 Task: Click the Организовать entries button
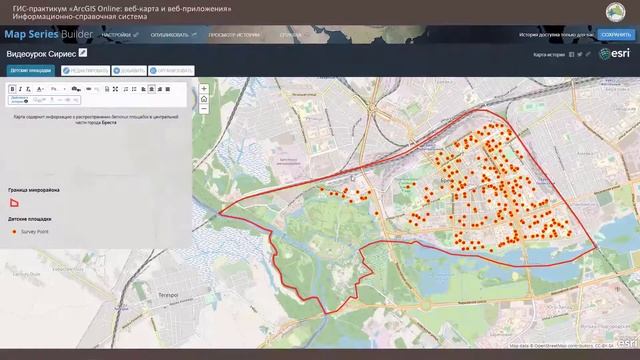[171, 71]
